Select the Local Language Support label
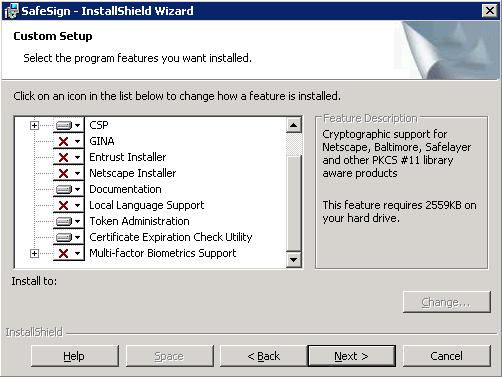Image resolution: width=502 pixels, height=377 pixels. [147, 205]
